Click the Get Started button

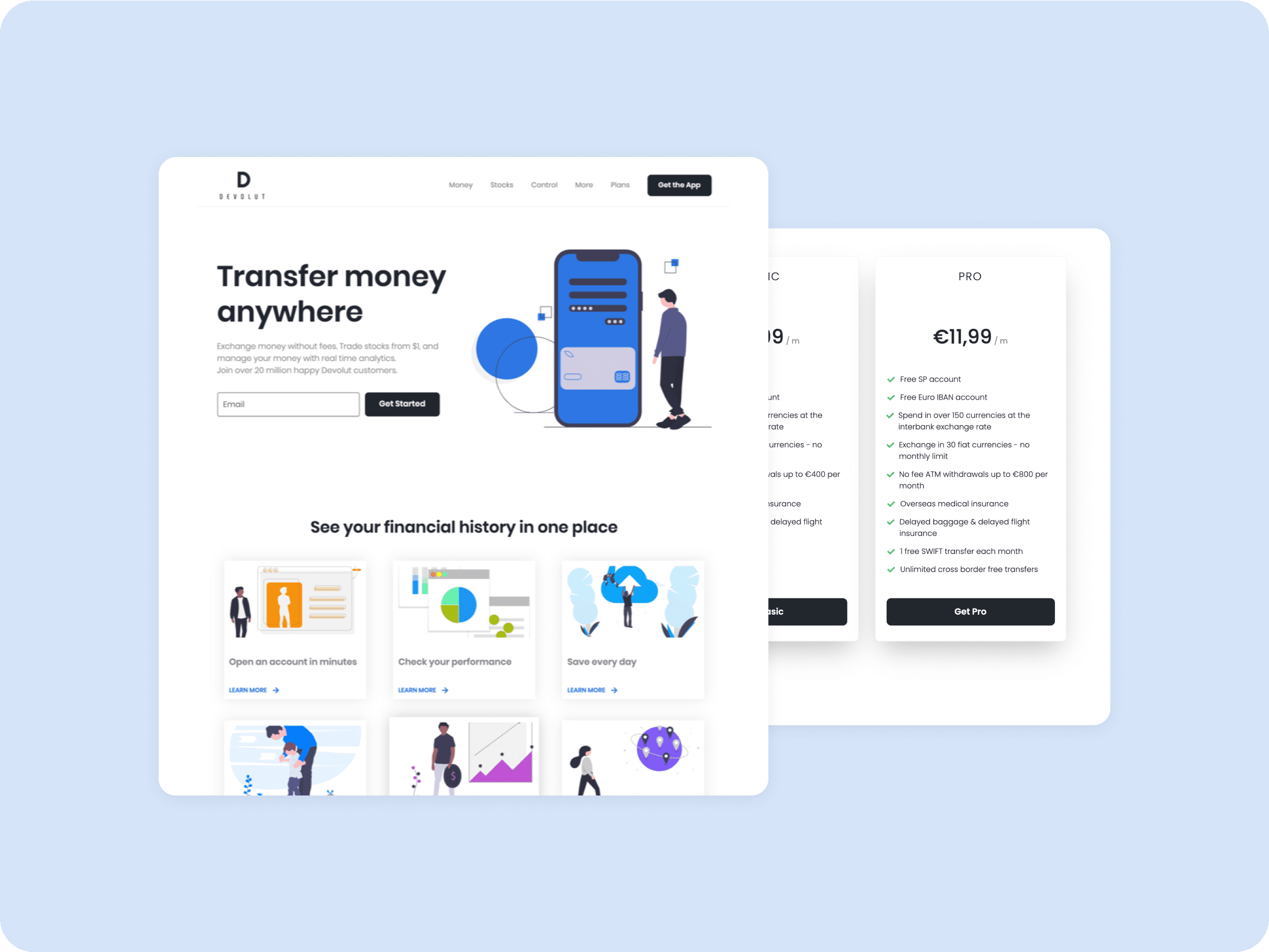coord(402,404)
